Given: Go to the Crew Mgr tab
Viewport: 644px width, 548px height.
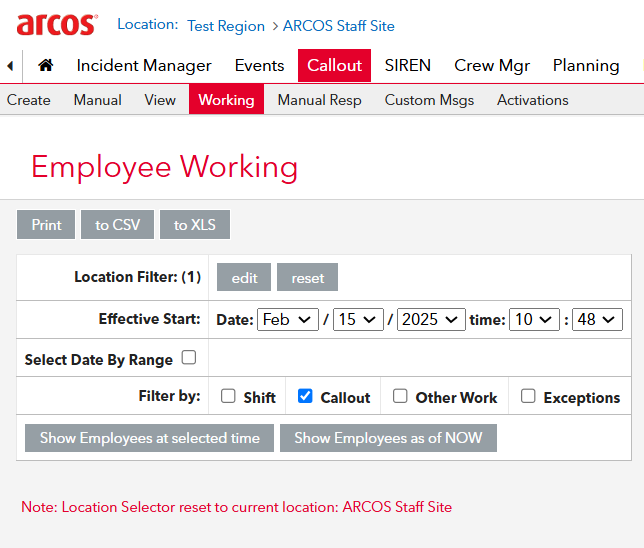Looking at the screenshot, I should 492,66.
